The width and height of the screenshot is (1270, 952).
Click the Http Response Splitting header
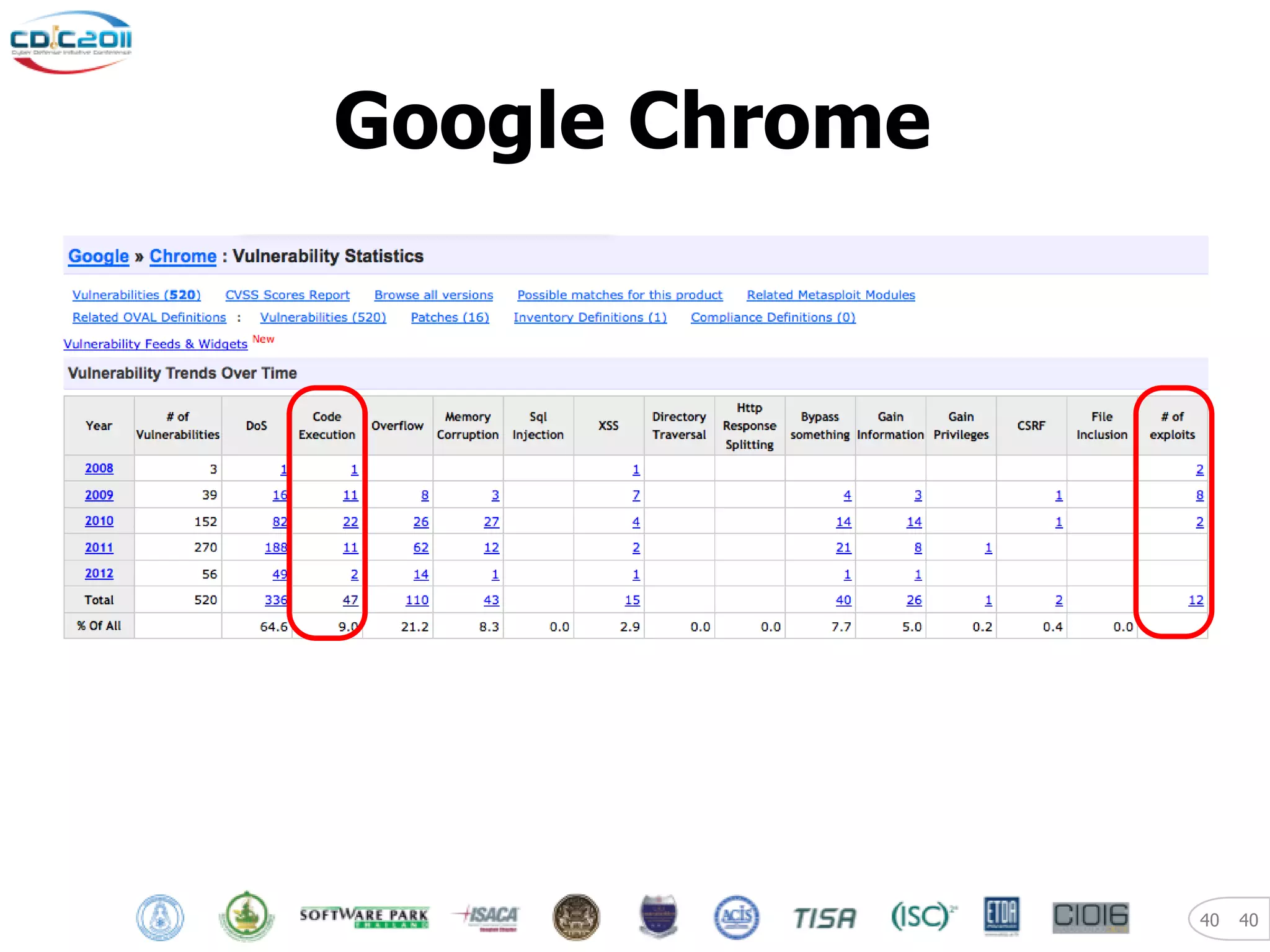point(749,426)
